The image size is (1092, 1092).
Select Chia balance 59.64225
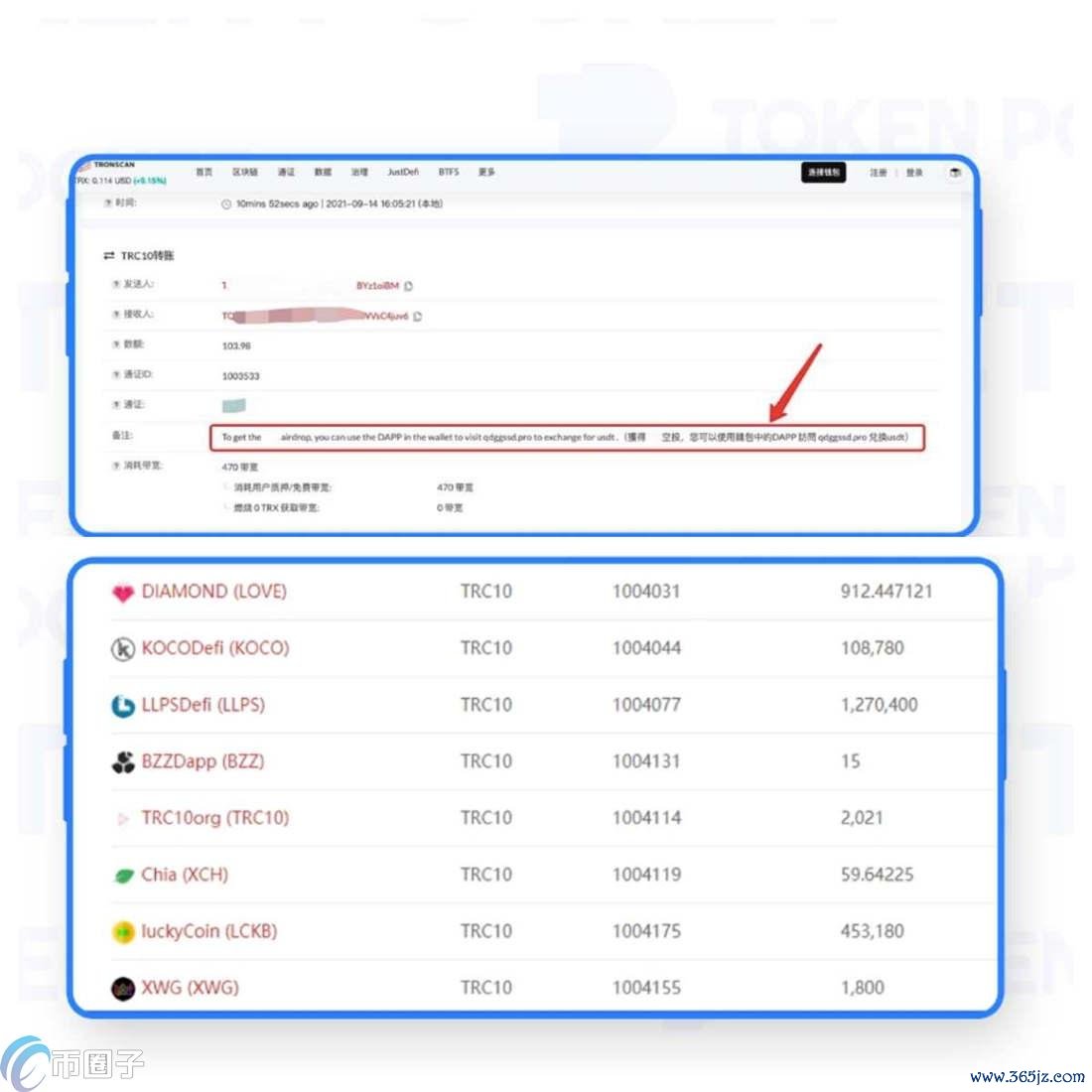877,874
